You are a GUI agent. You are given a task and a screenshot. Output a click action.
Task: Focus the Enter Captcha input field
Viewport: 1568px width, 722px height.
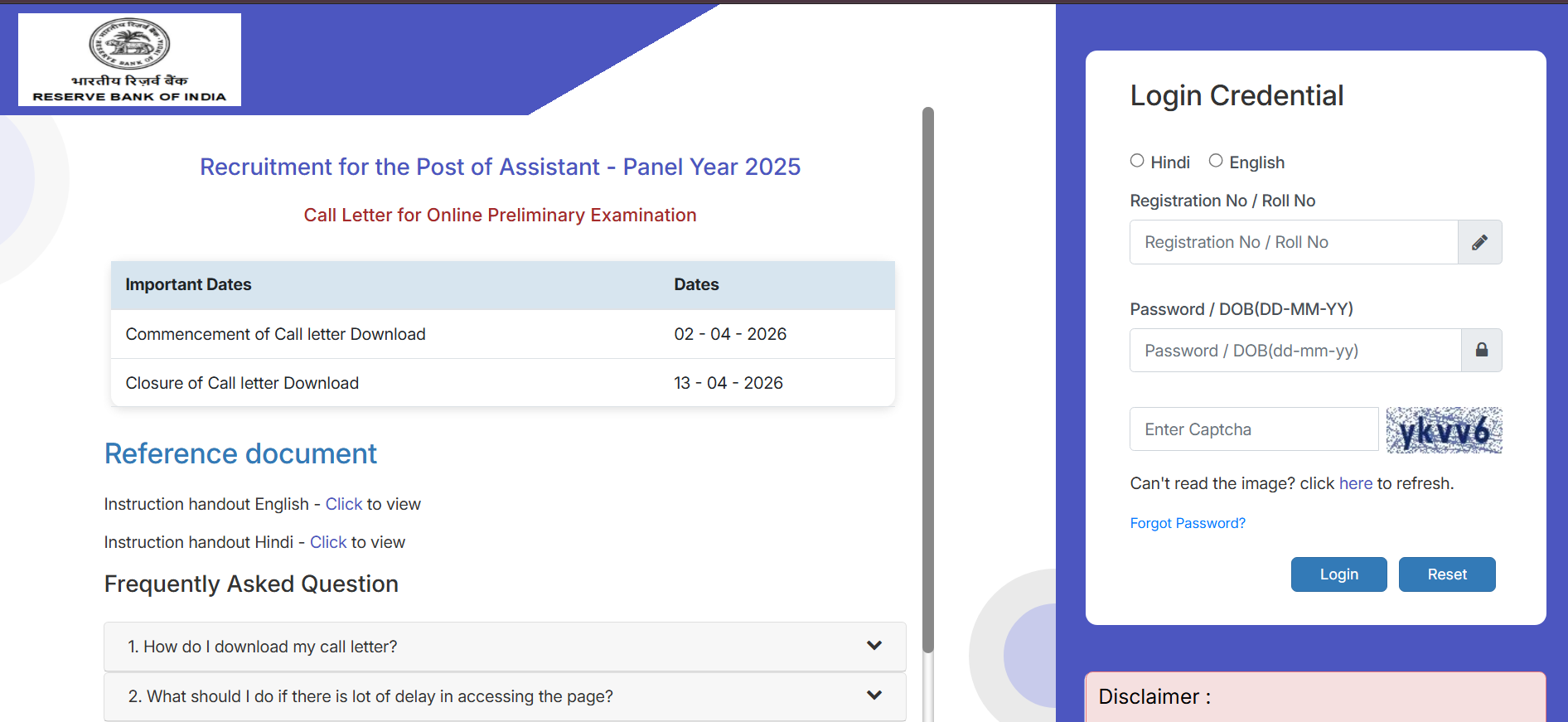coord(1253,429)
